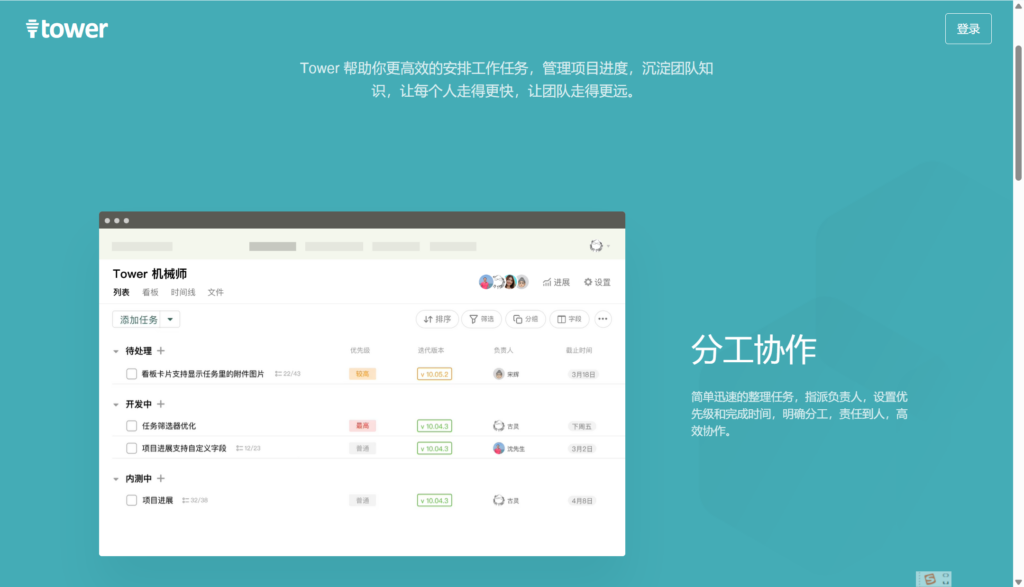
Task: Click the 3月2日 due date
Action: 582,449
